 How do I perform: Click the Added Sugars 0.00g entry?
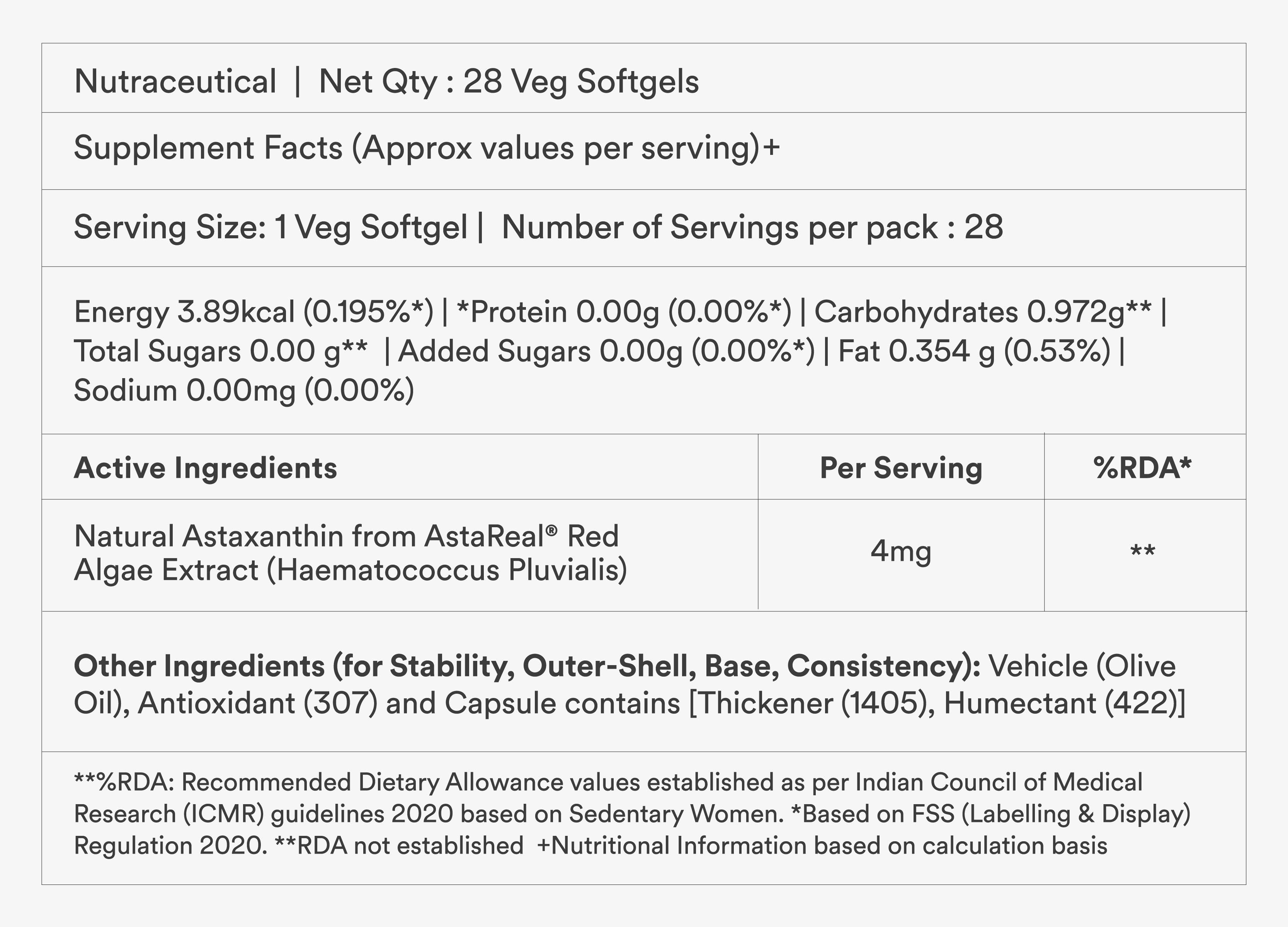click(606, 351)
